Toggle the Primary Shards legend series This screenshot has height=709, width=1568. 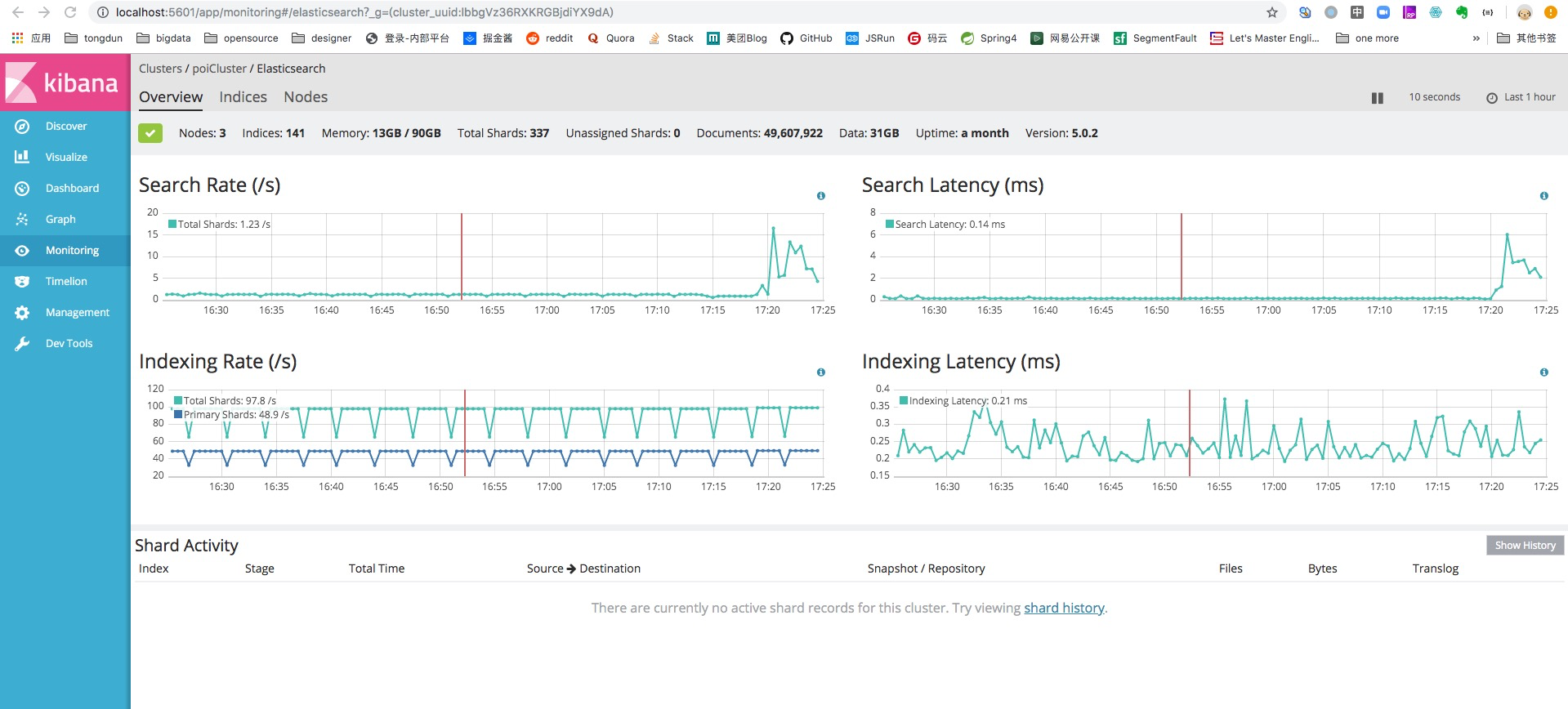tap(231, 415)
